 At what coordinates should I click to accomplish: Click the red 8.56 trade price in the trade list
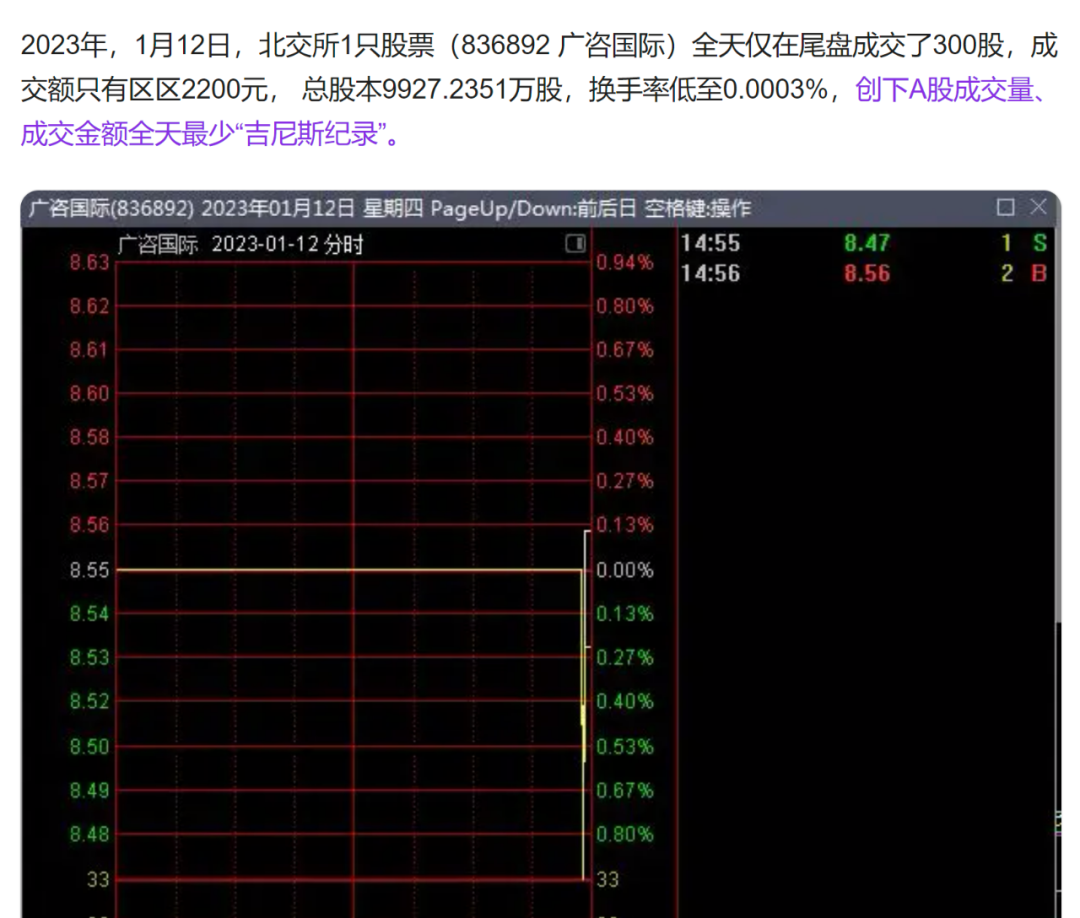point(867,273)
